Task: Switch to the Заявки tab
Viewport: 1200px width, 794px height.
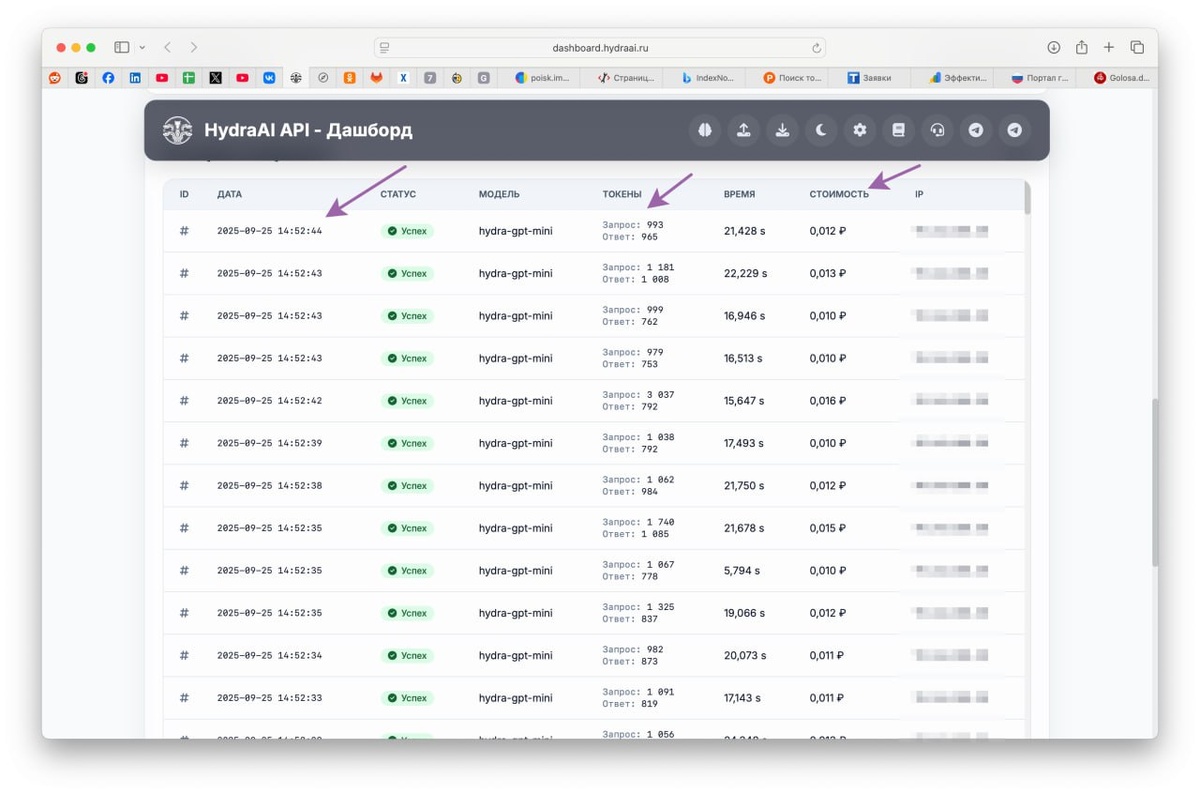Action: [x=870, y=77]
